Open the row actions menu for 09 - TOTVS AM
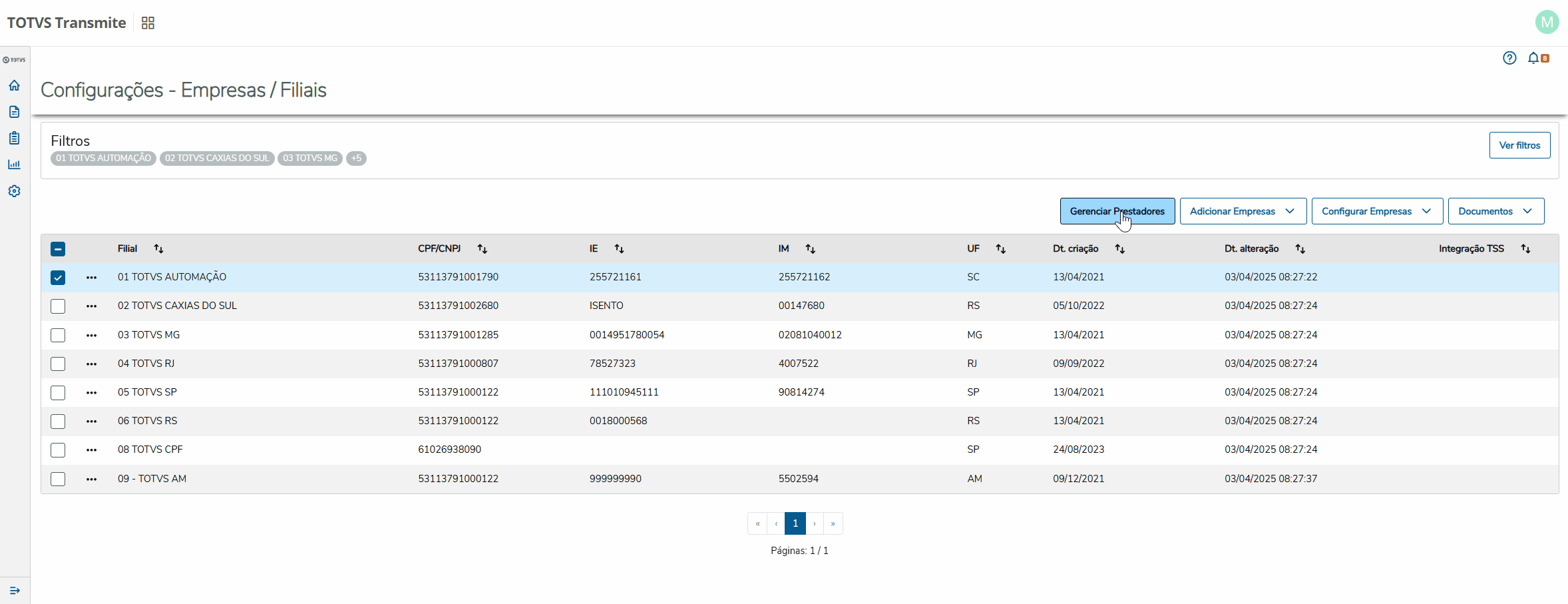This screenshot has height=604, width=1568. pos(91,479)
